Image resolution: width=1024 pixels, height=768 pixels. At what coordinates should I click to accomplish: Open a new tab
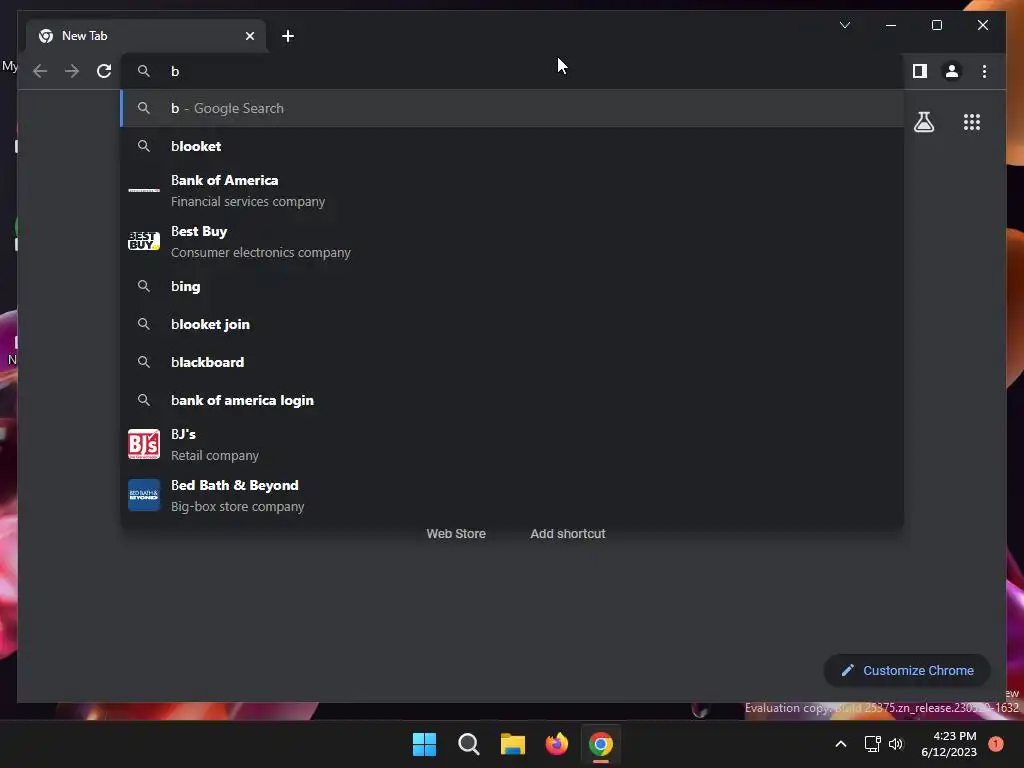288,36
